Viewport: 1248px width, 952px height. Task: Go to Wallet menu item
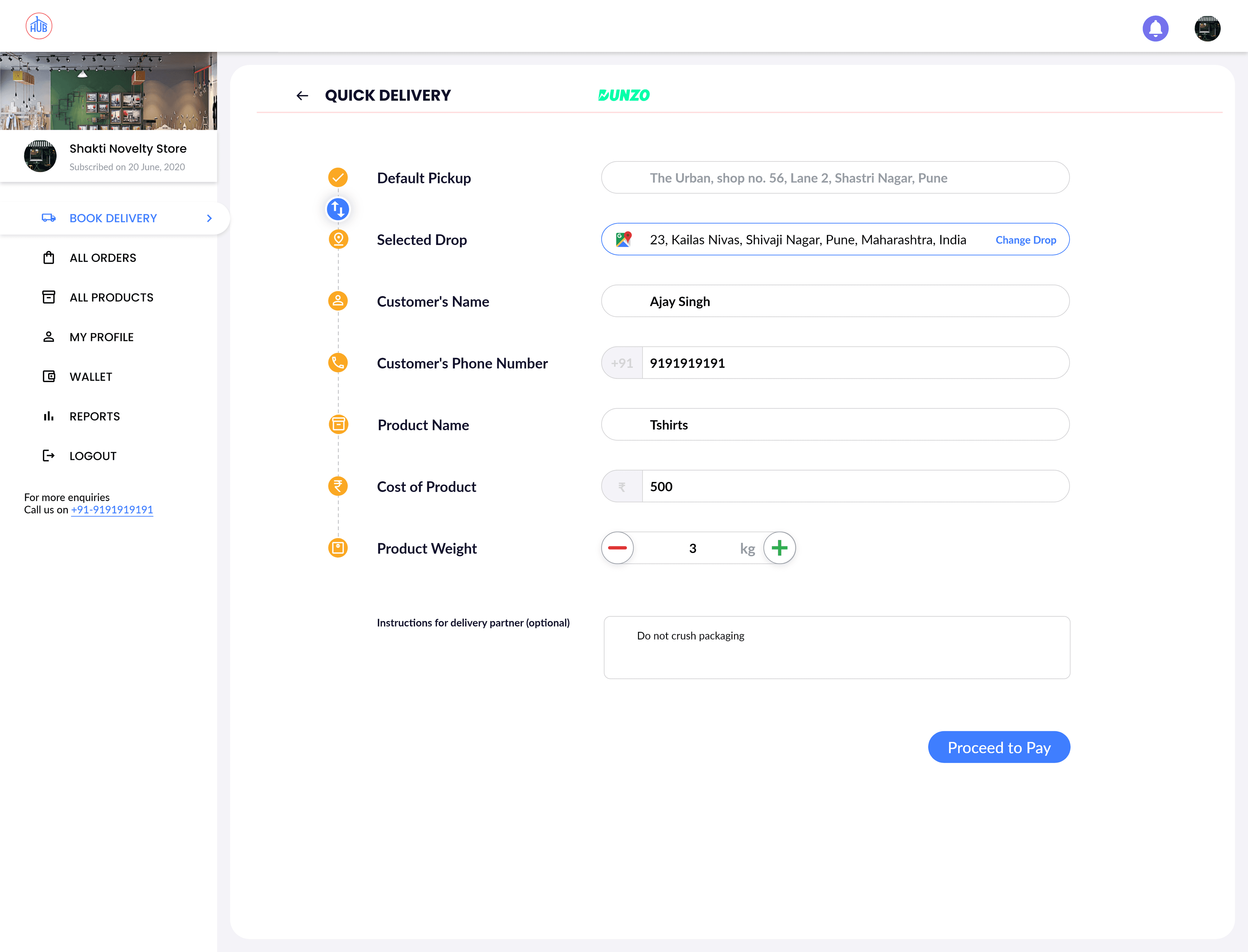tap(91, 377)
